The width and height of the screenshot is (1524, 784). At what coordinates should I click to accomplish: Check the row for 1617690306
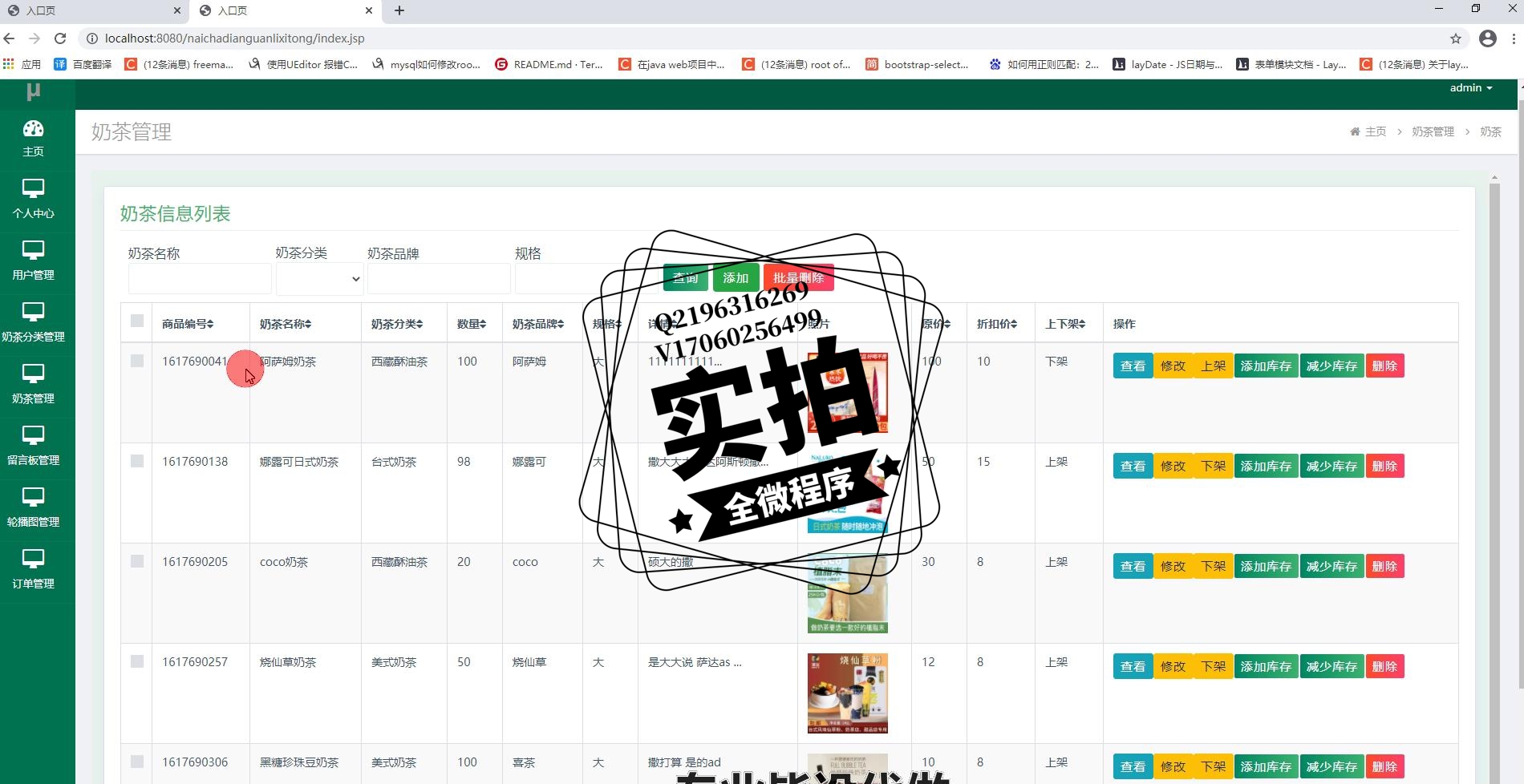click(x=137, y=762)
